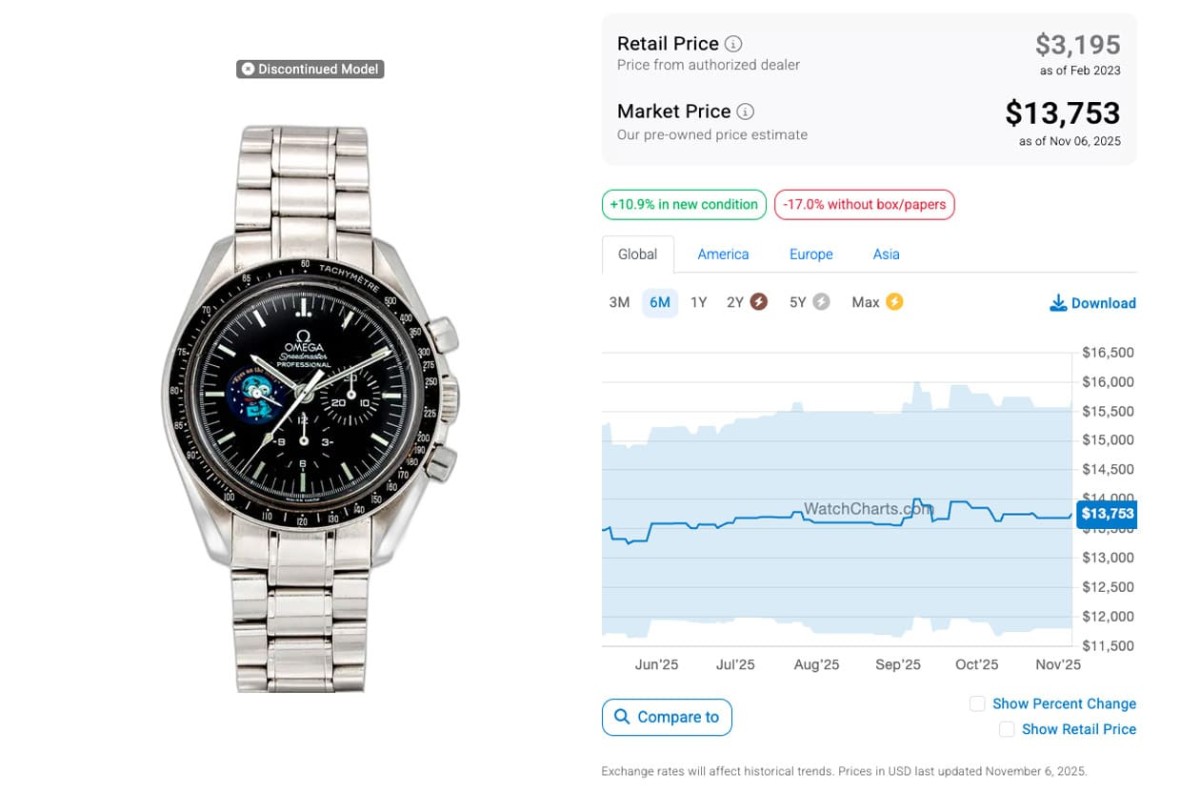Switch chart to 1Y range

tap(699, 303)
